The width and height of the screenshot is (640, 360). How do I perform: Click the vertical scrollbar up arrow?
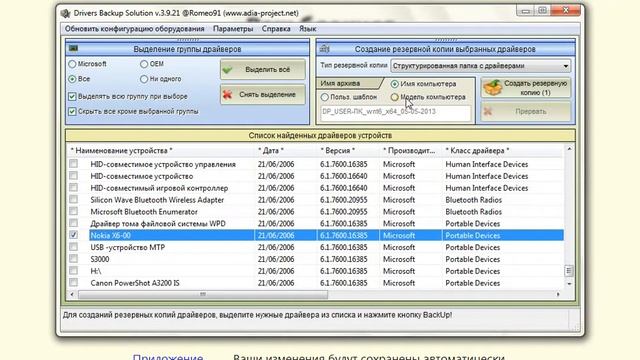569,149
